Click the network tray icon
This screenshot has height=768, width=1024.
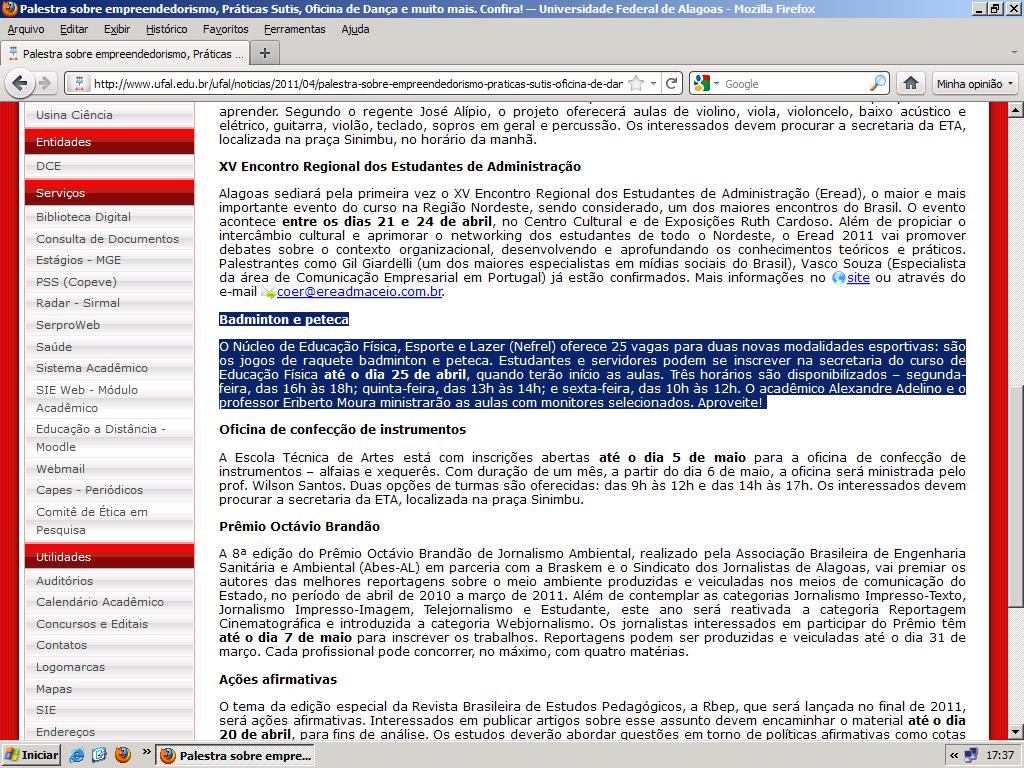pyautogui.click(x=970, y=756)
